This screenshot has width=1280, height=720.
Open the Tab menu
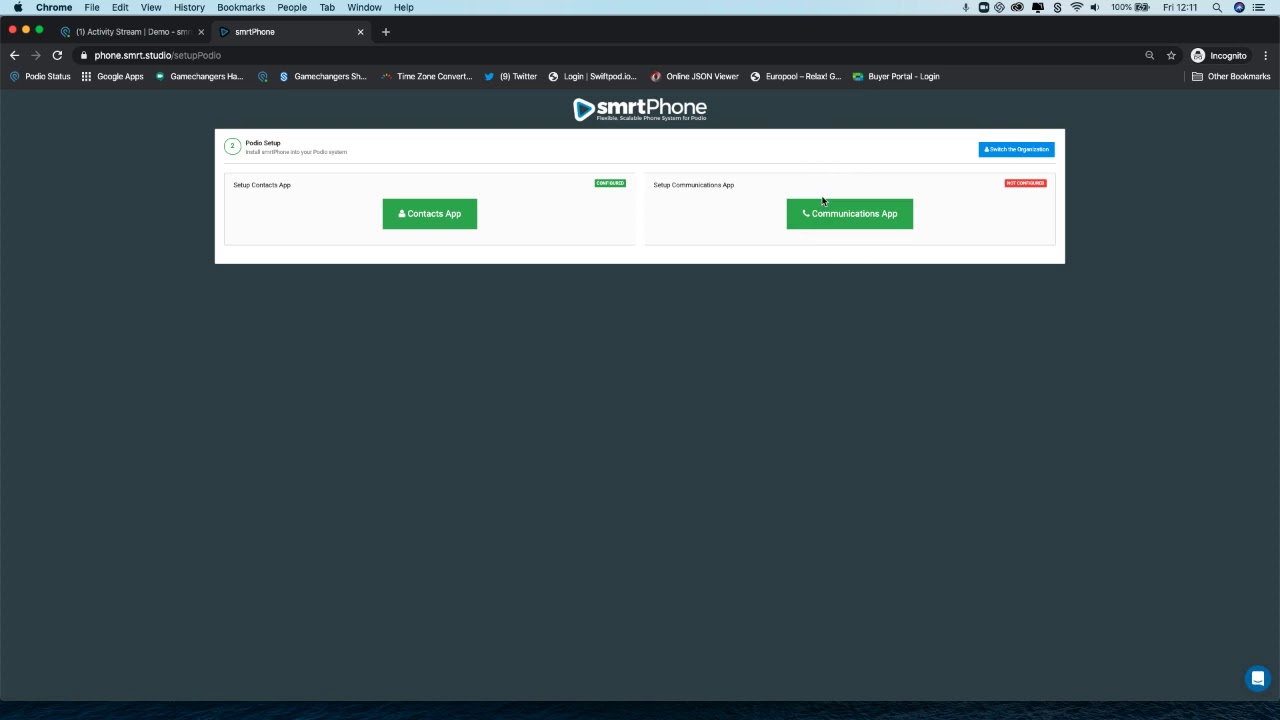click(x=327, y=7)
